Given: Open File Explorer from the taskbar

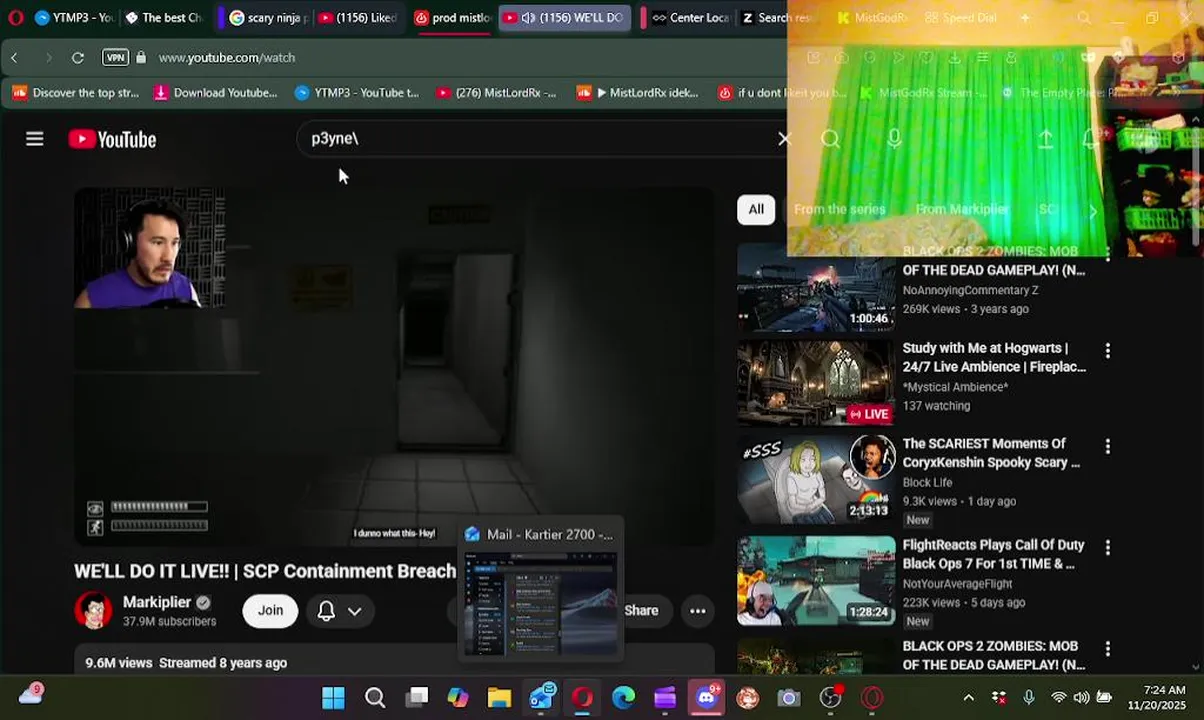Looking at the screenshot, I should click(x=499, y=698).
